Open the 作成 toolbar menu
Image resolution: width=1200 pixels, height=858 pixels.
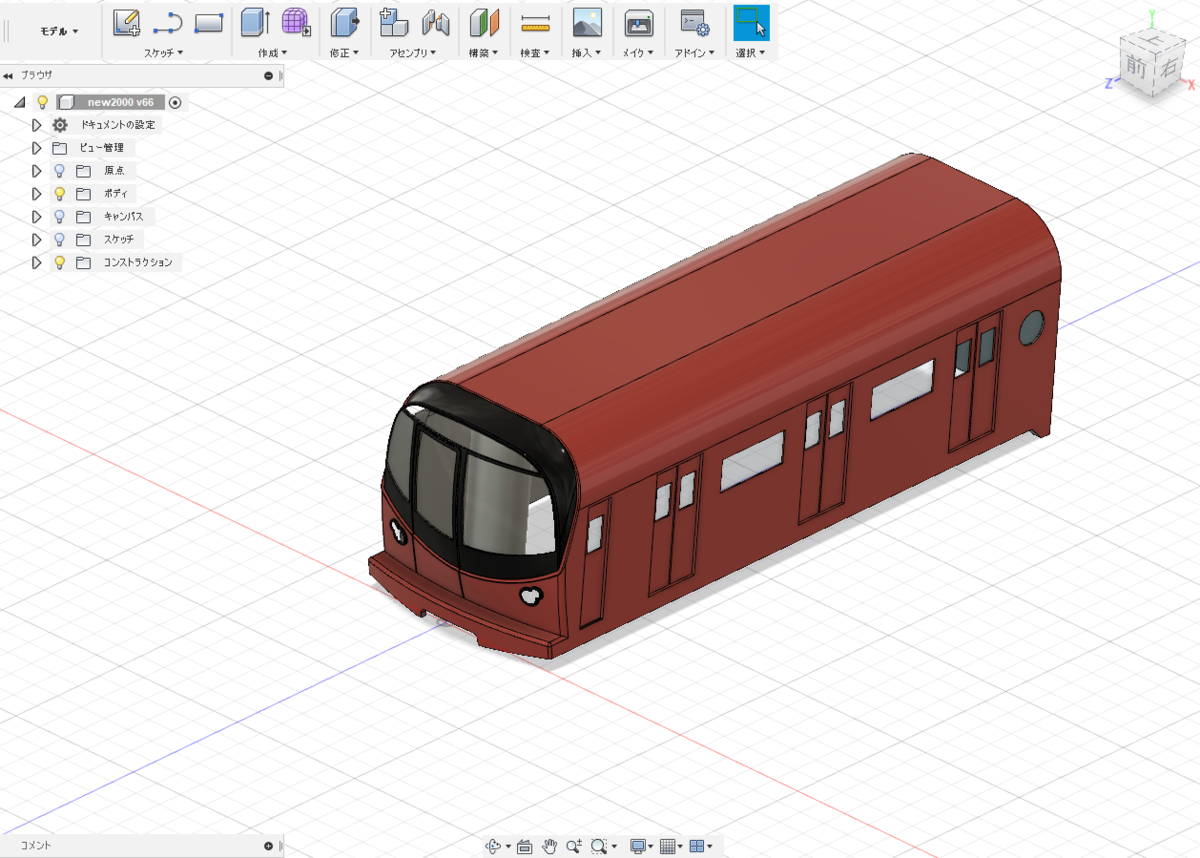pos(273,52)
